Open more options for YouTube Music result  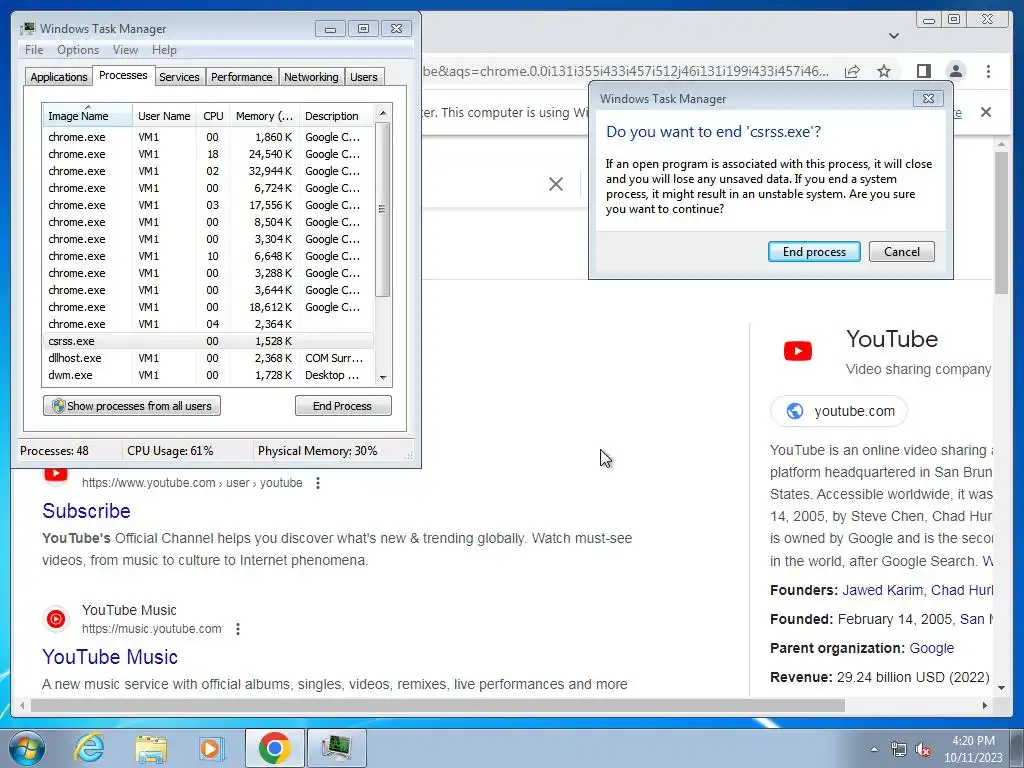[x=238, y=629]
